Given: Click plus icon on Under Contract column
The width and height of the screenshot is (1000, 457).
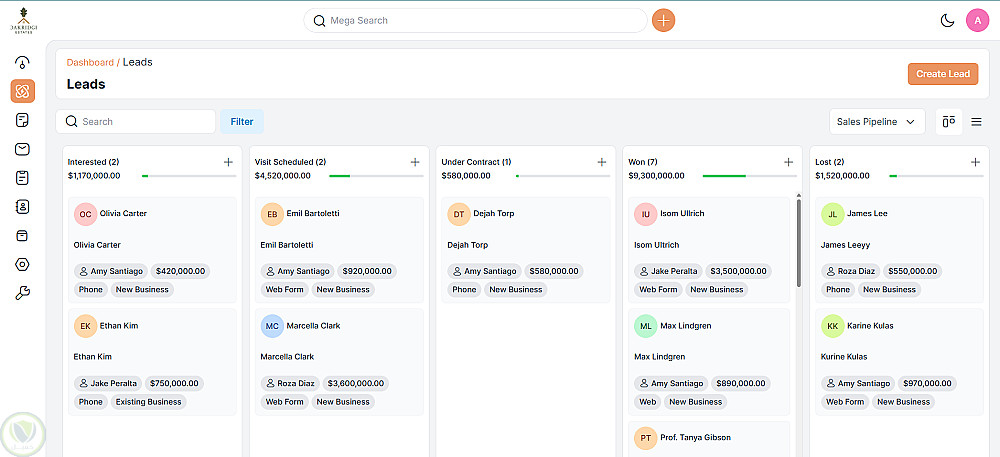Looking at the screenshot, I should [x=602, y=162].
